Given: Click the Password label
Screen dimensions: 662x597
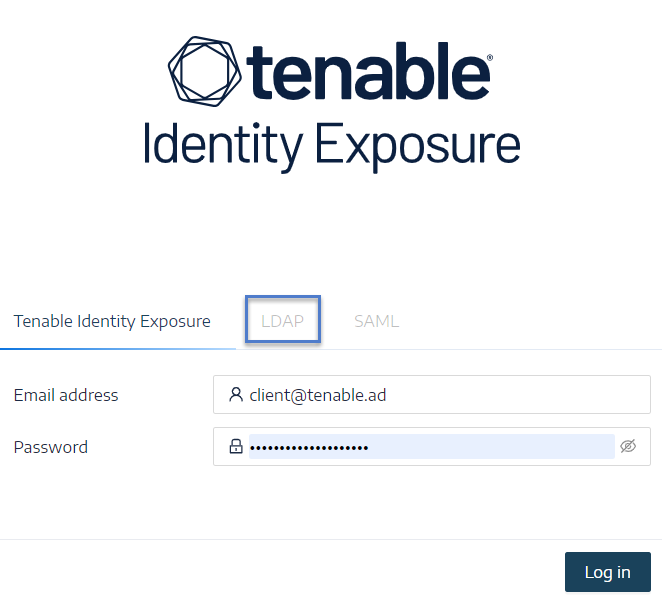Looking at the screenshot, I should 51,447.
